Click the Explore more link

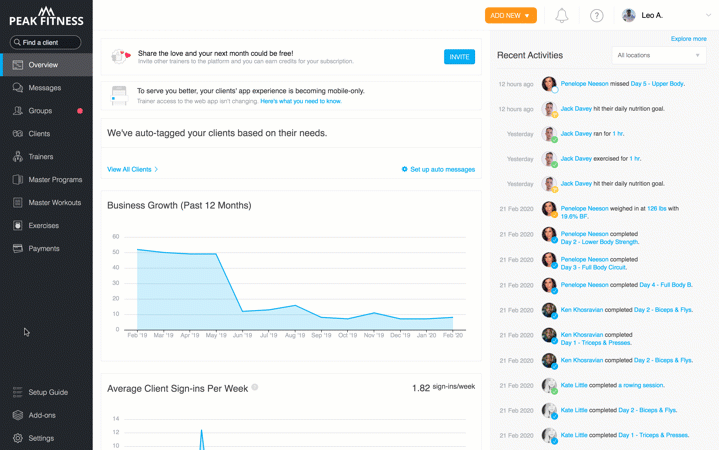coord(688,39)
